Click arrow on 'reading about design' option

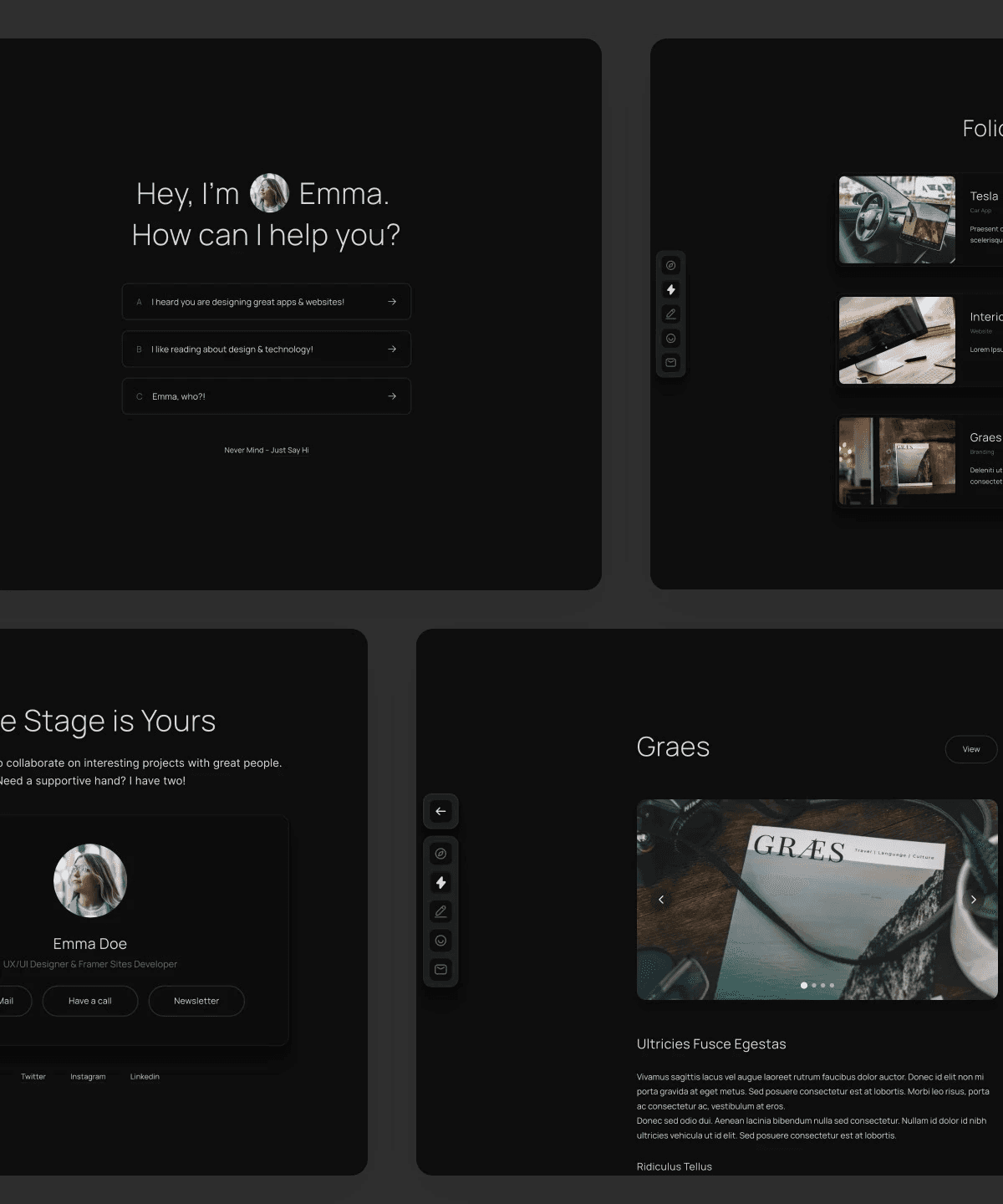click(x=392, y=349)
